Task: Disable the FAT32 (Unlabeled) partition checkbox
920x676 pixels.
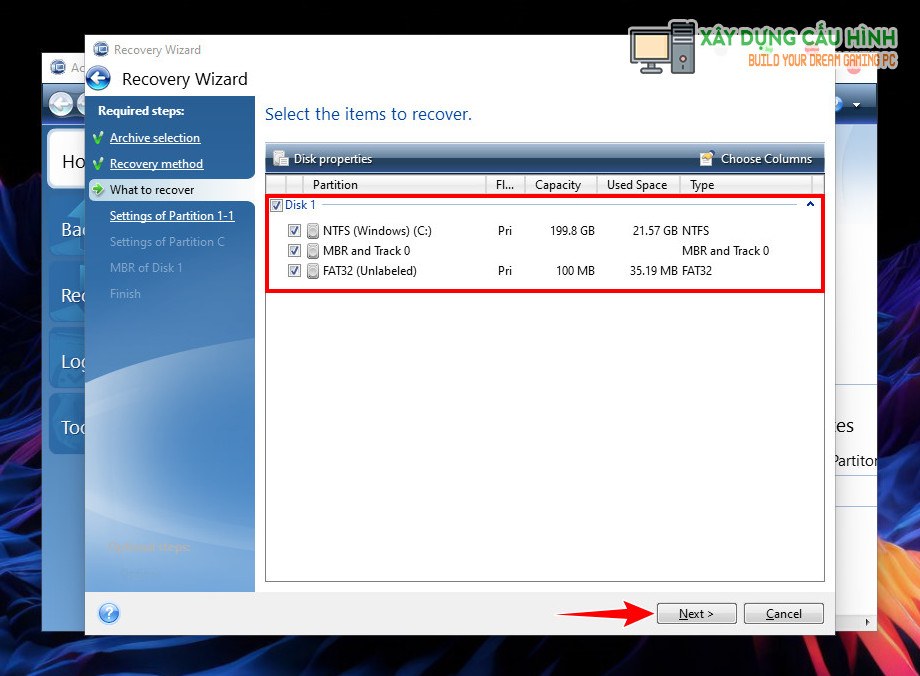Action: pyautogui.click(x=294, y=271)
